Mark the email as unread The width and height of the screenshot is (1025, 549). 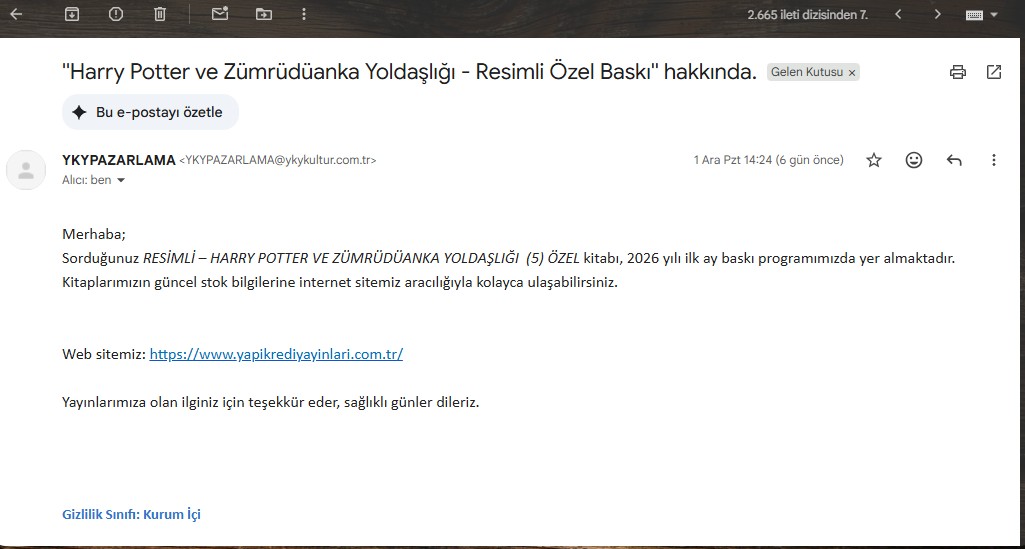click(x=220, y=14)
